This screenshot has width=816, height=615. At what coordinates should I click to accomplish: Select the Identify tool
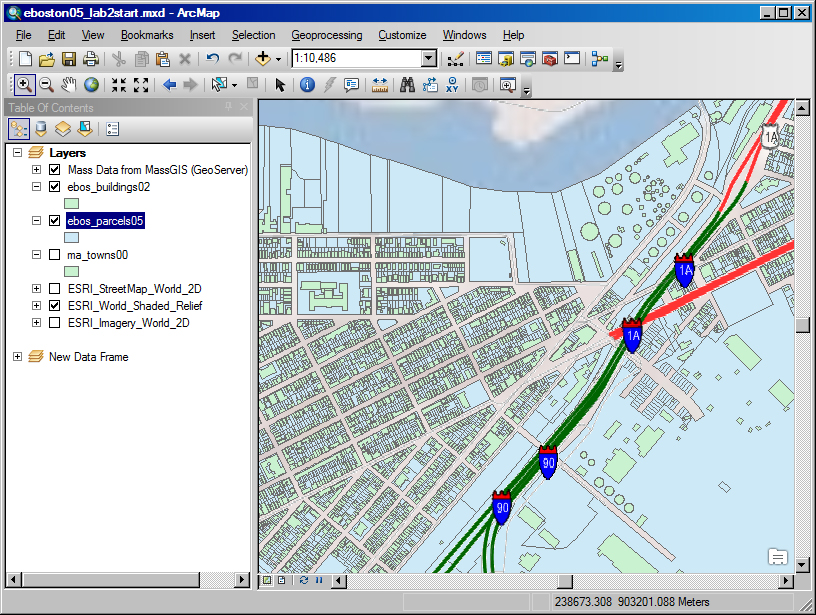pos(307,85)
